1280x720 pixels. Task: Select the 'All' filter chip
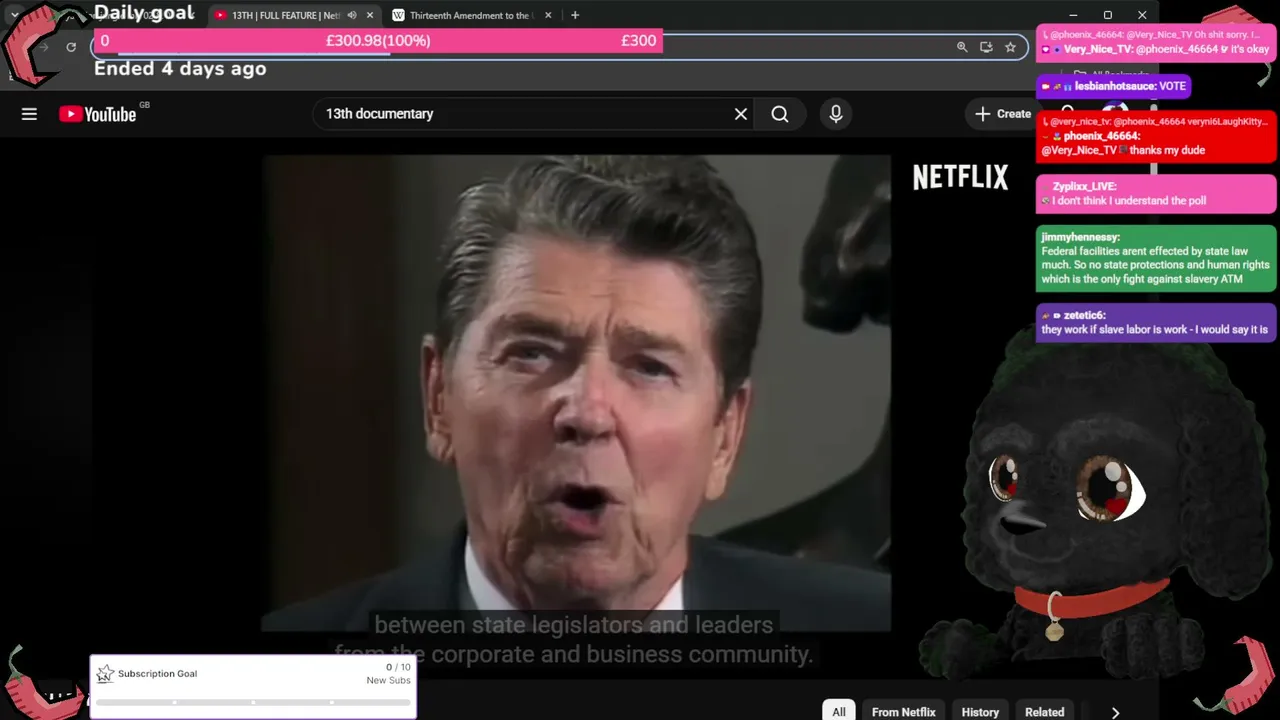tap(839, 711)
